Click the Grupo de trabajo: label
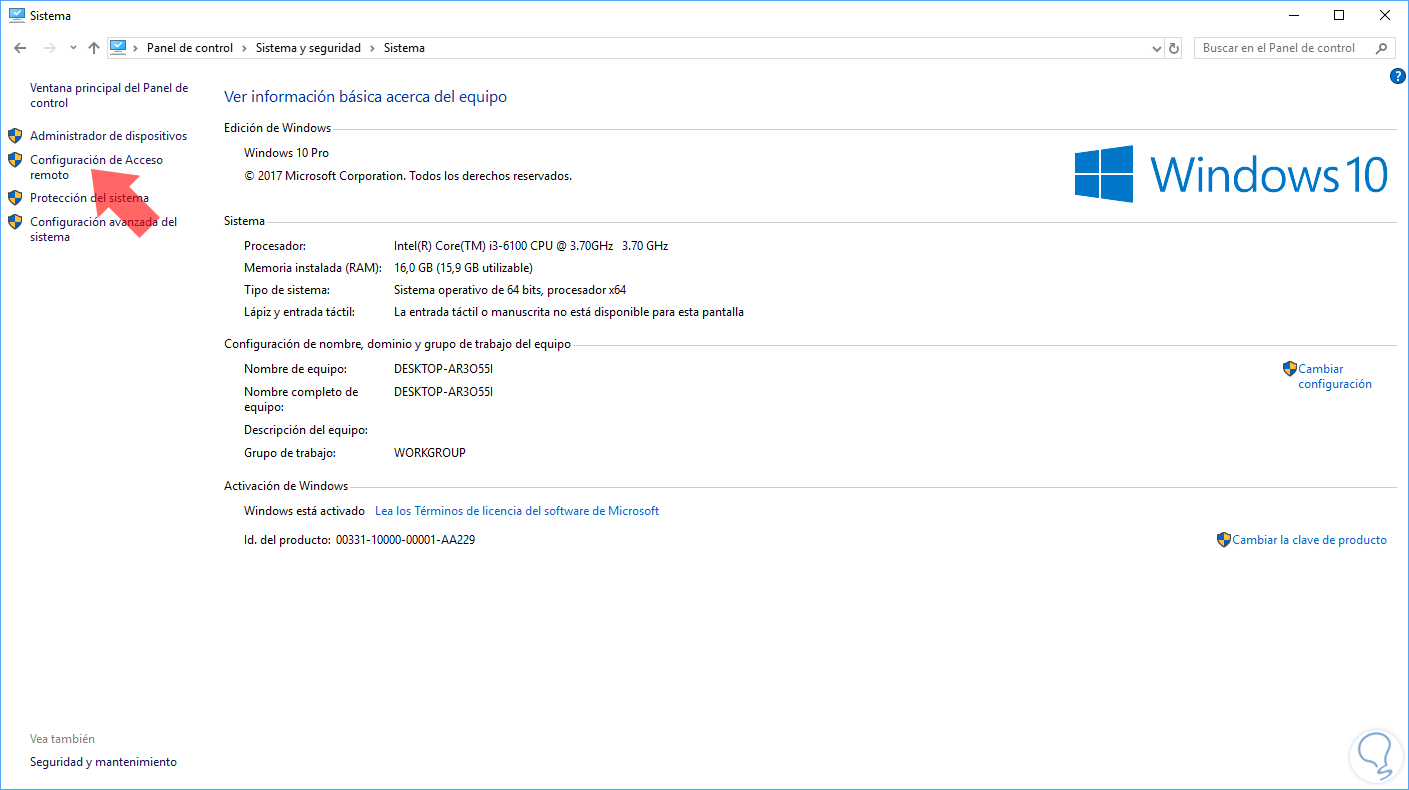This screenshot has height=790, width=1409. point(290,453)
